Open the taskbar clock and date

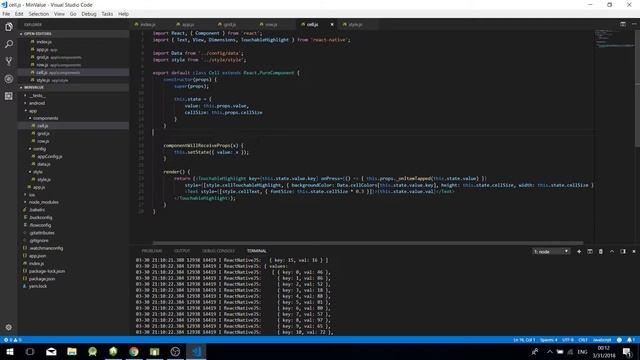pos(604,351)
